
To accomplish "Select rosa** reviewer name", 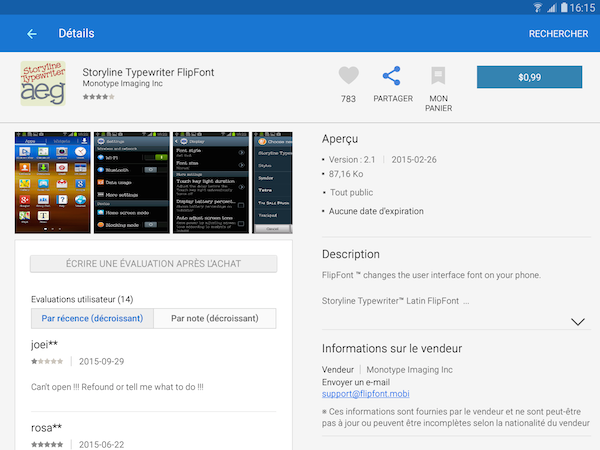I will pyautogui.click(x=46, y=428).
